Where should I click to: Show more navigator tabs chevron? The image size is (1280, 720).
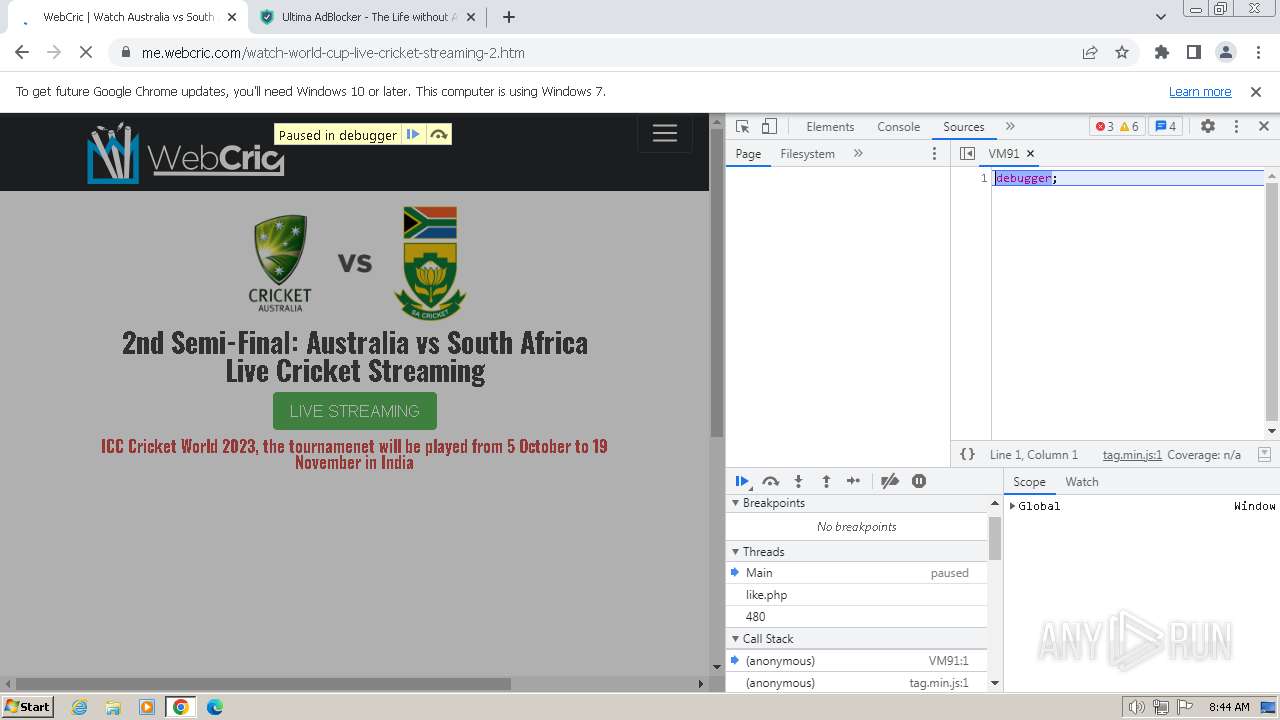tap(858, 153)
